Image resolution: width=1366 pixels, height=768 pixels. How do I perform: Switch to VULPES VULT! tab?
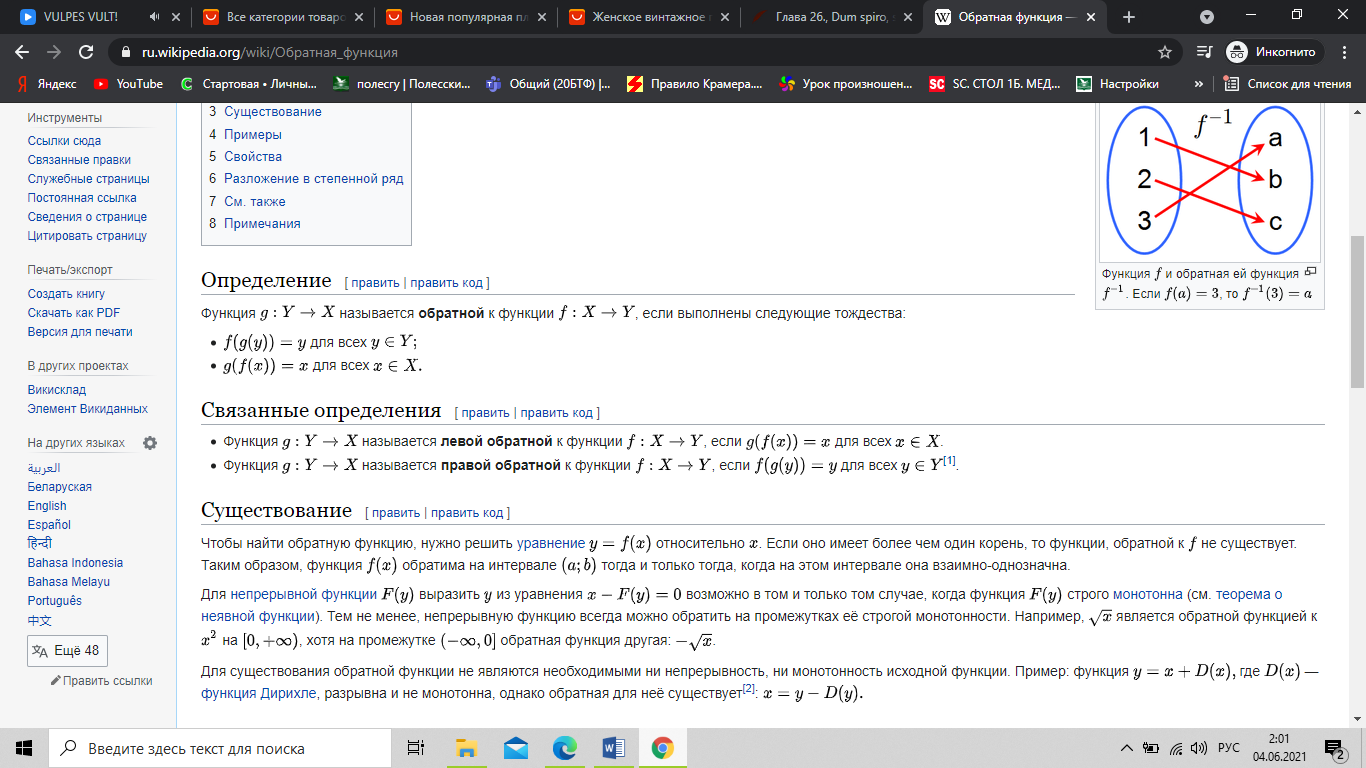click(x=80, y=17)
